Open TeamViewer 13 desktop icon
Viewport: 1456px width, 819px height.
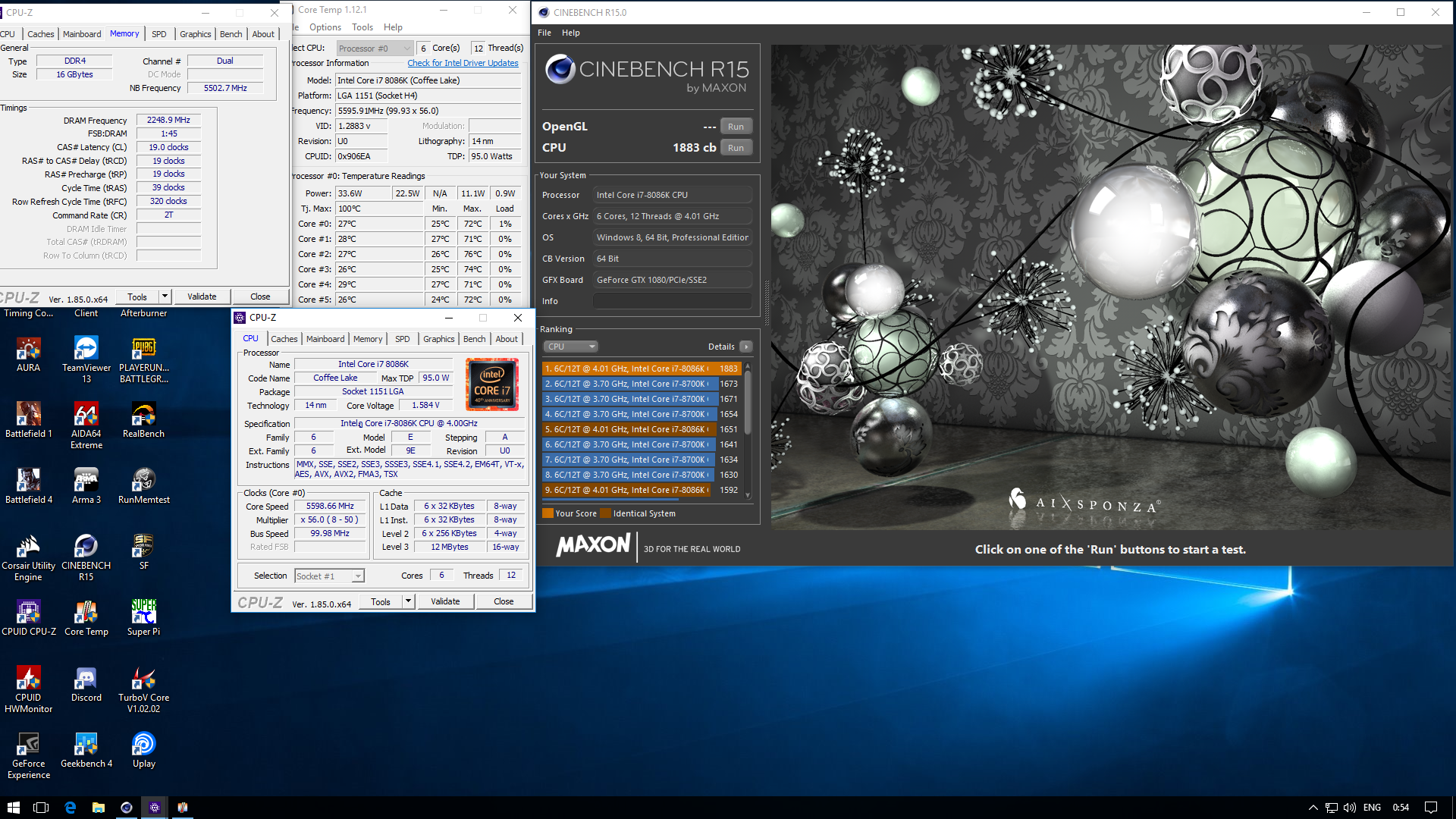click(x=86, y=360)
